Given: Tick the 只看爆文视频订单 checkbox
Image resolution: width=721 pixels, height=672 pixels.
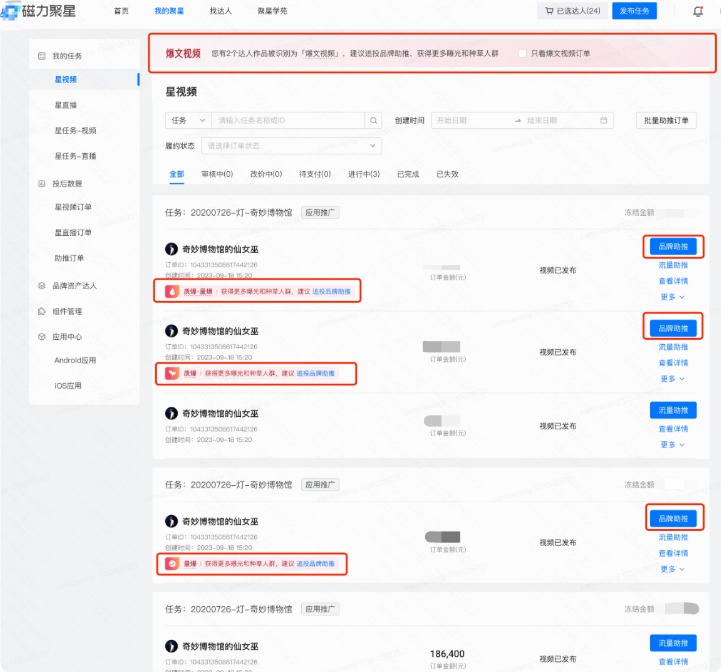Looking at the screenshot, I should pyautogui.click(x=523, y=52).
